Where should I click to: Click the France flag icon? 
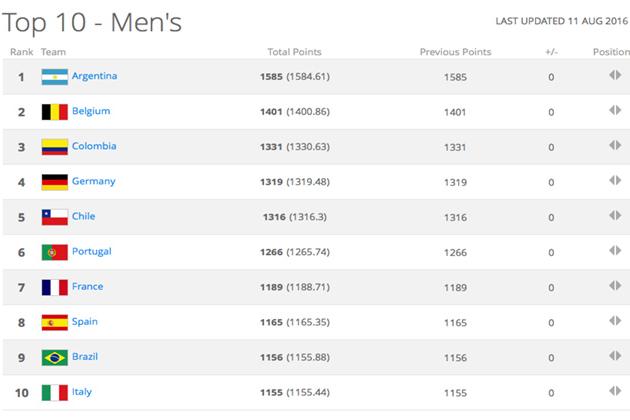(x=54, y=287)
